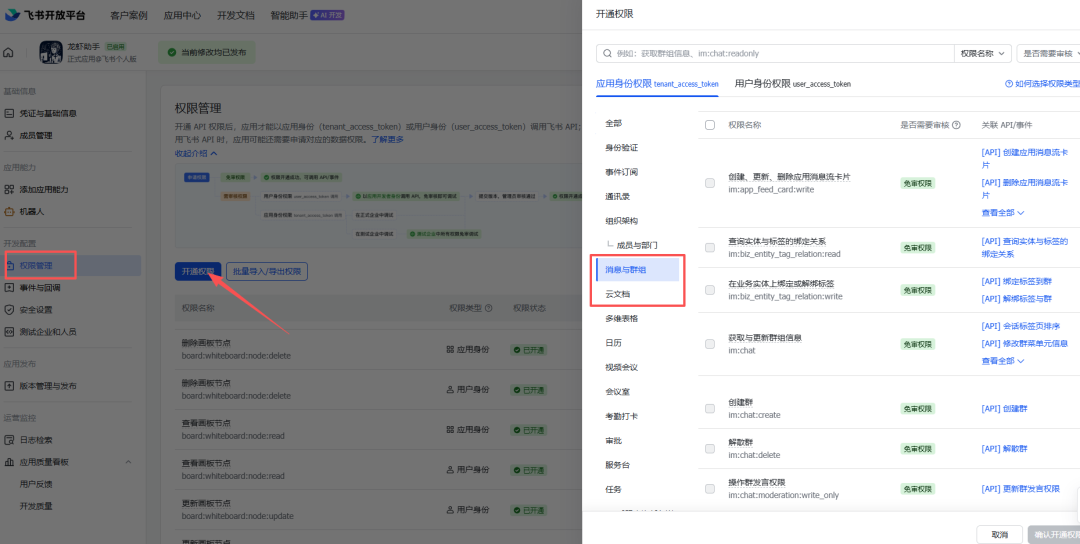Toggle the select-all checkbox beside 权限名称 header
This screenshot has width=1080, height=544.
point(710,125)
